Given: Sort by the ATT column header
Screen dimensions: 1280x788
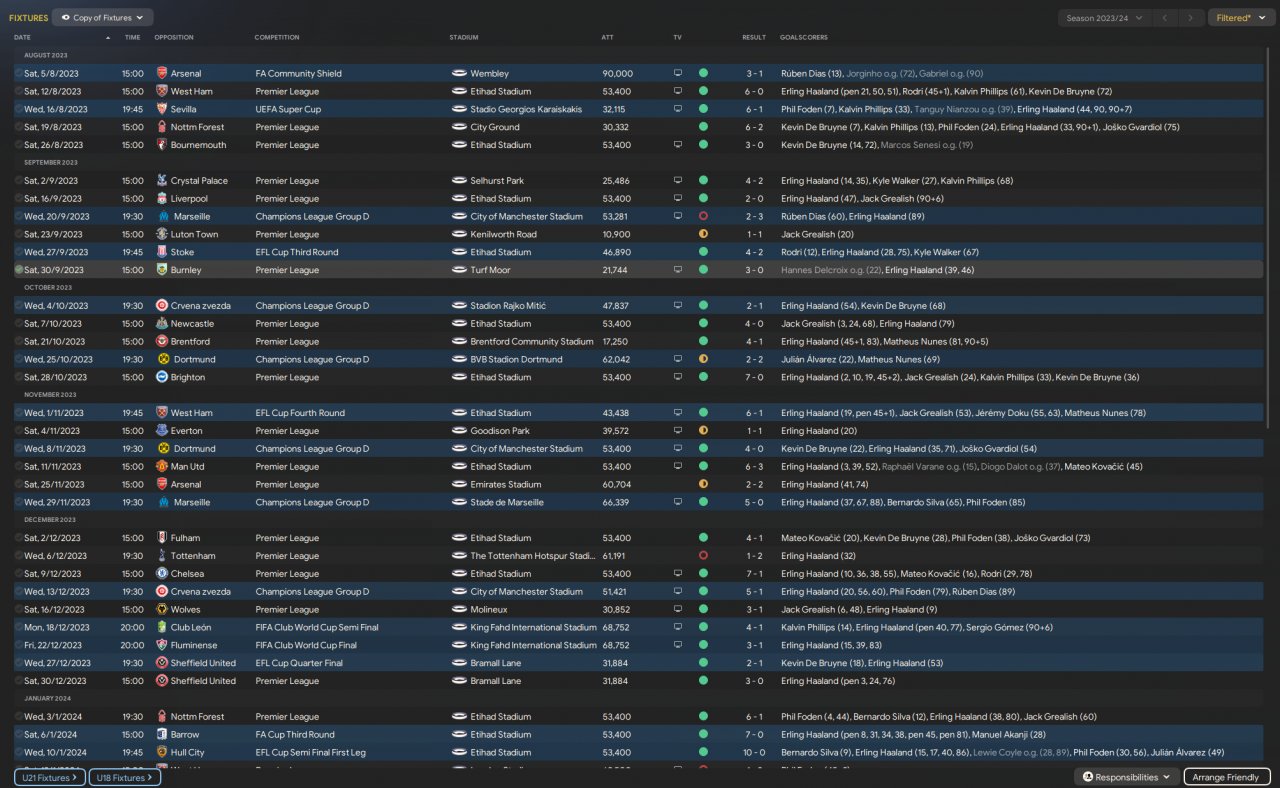Looking at the screenshot, I should (607, 37).
